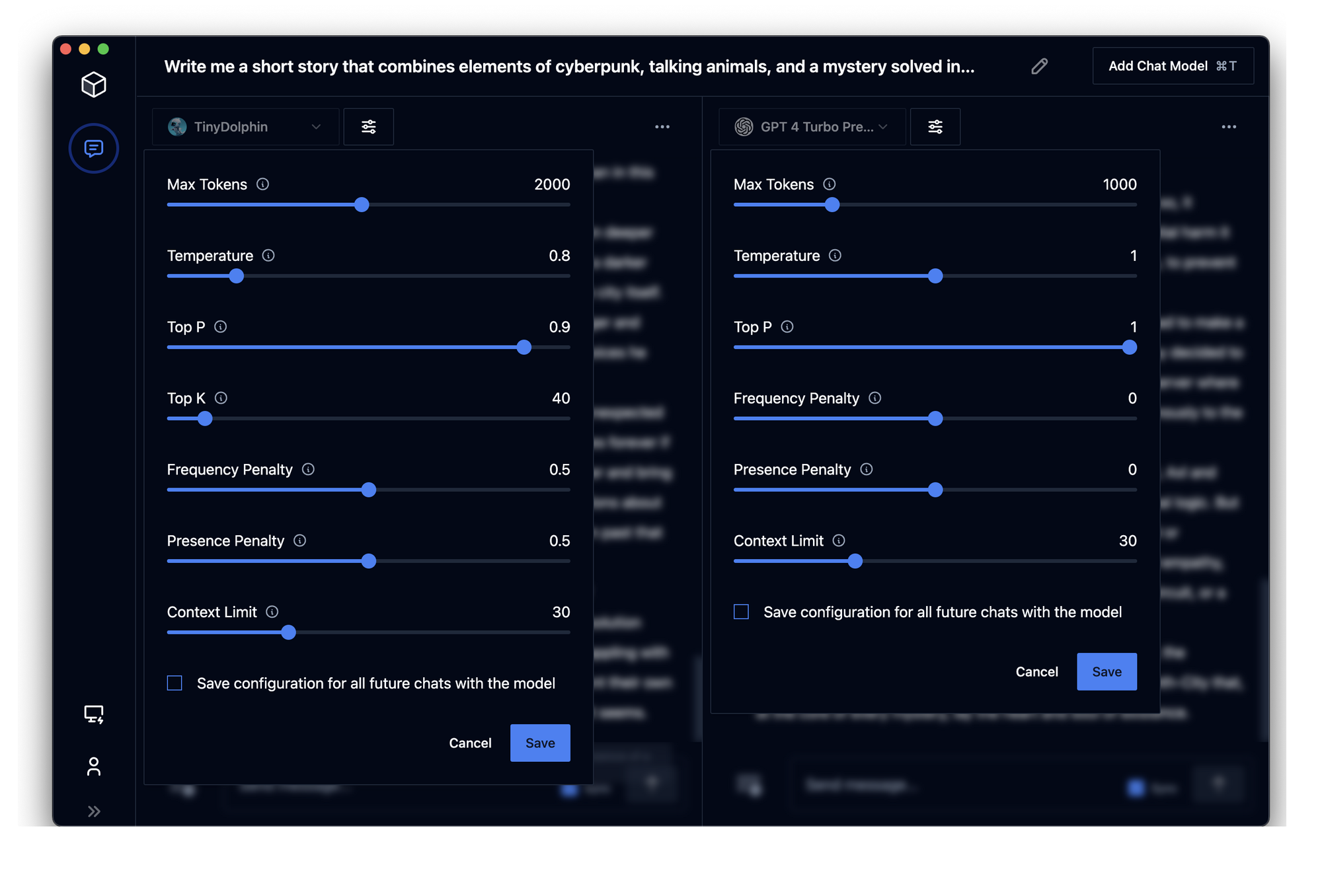Click Cancel in the GPT 4 settings panel
Screen dimensions: 1322x896
[1036, 671]
